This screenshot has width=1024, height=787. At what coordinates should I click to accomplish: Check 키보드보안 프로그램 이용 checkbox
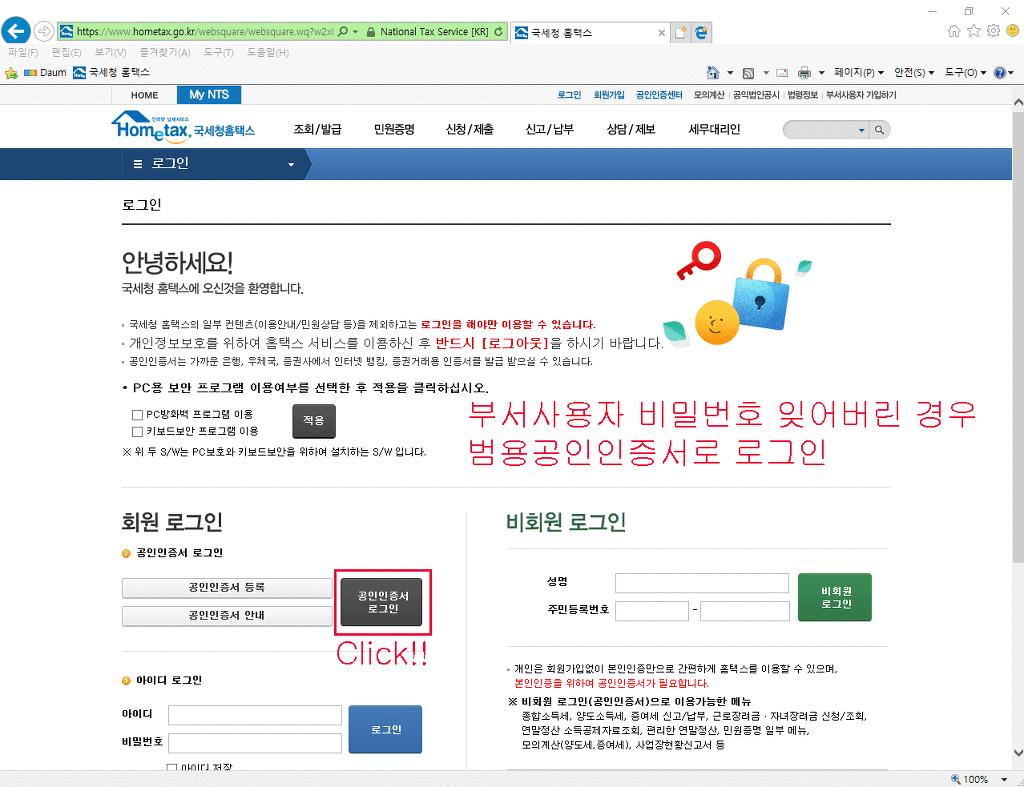pyautogui.click(x=137, y=432)
